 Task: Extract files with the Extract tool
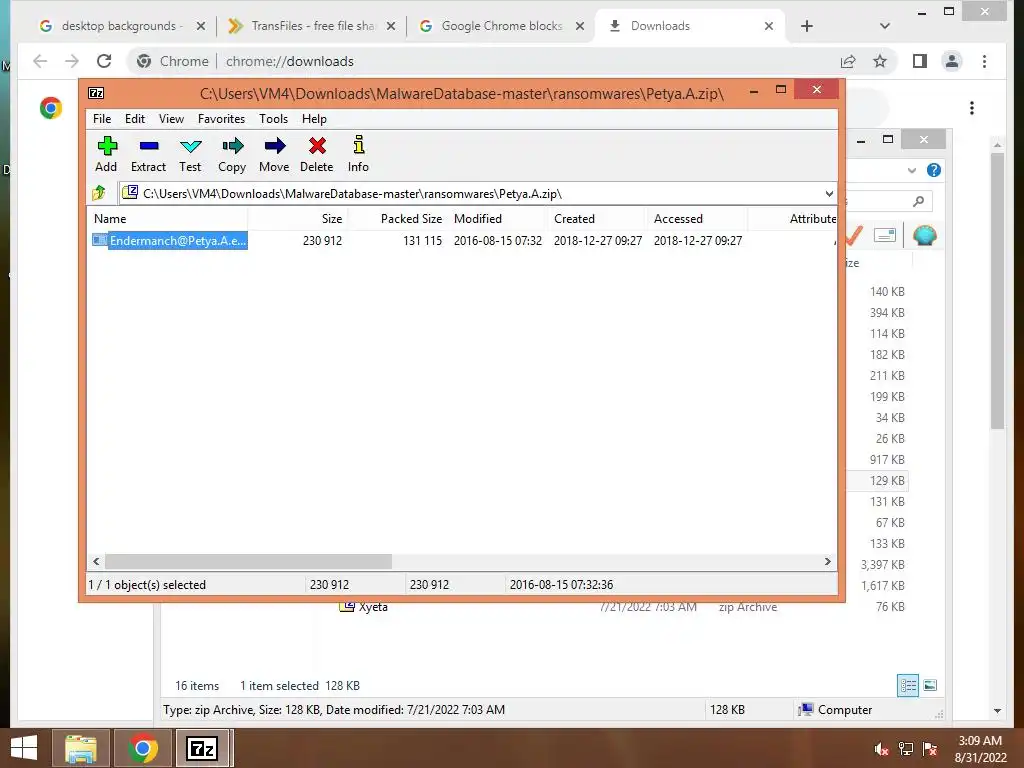click(148, 154)
